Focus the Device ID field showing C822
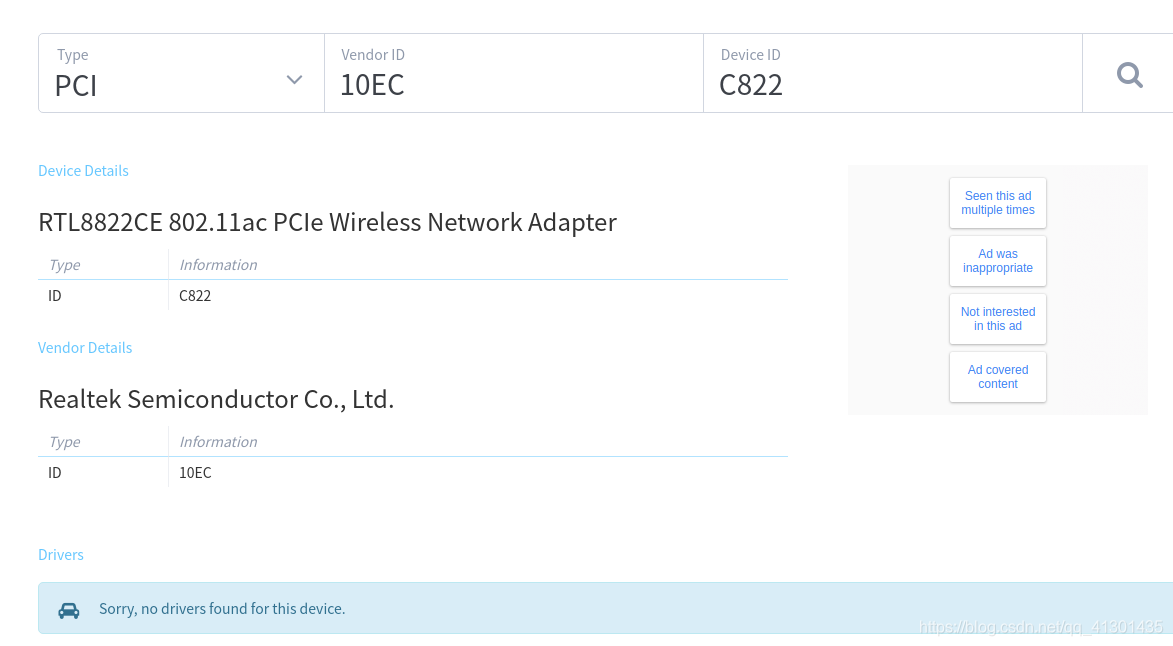Image resolution: width=1173 pixels, height=646 pixels. 893,73
